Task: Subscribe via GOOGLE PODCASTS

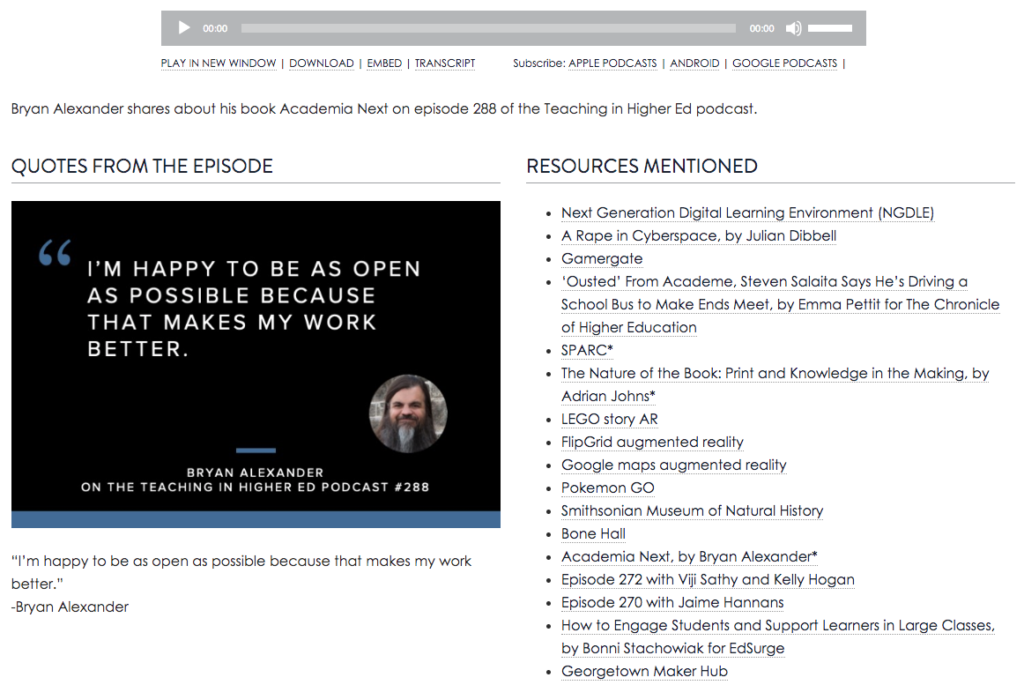Action: 784,63
